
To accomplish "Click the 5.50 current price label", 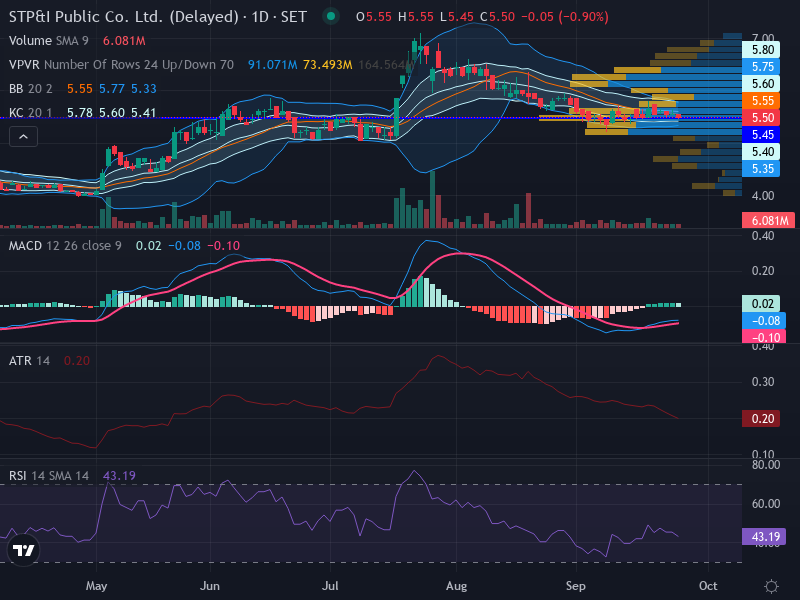I will pos(761,118).
